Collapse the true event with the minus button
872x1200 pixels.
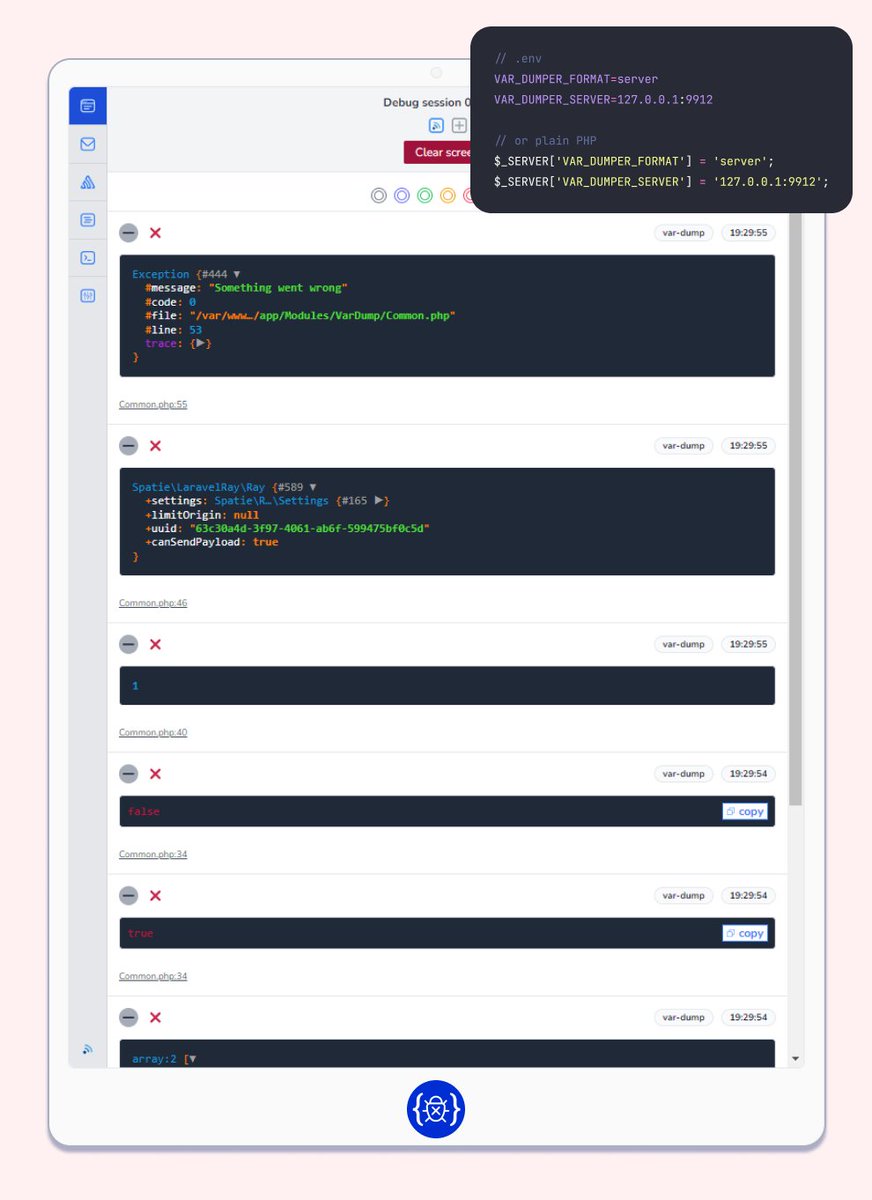[128, 896]
